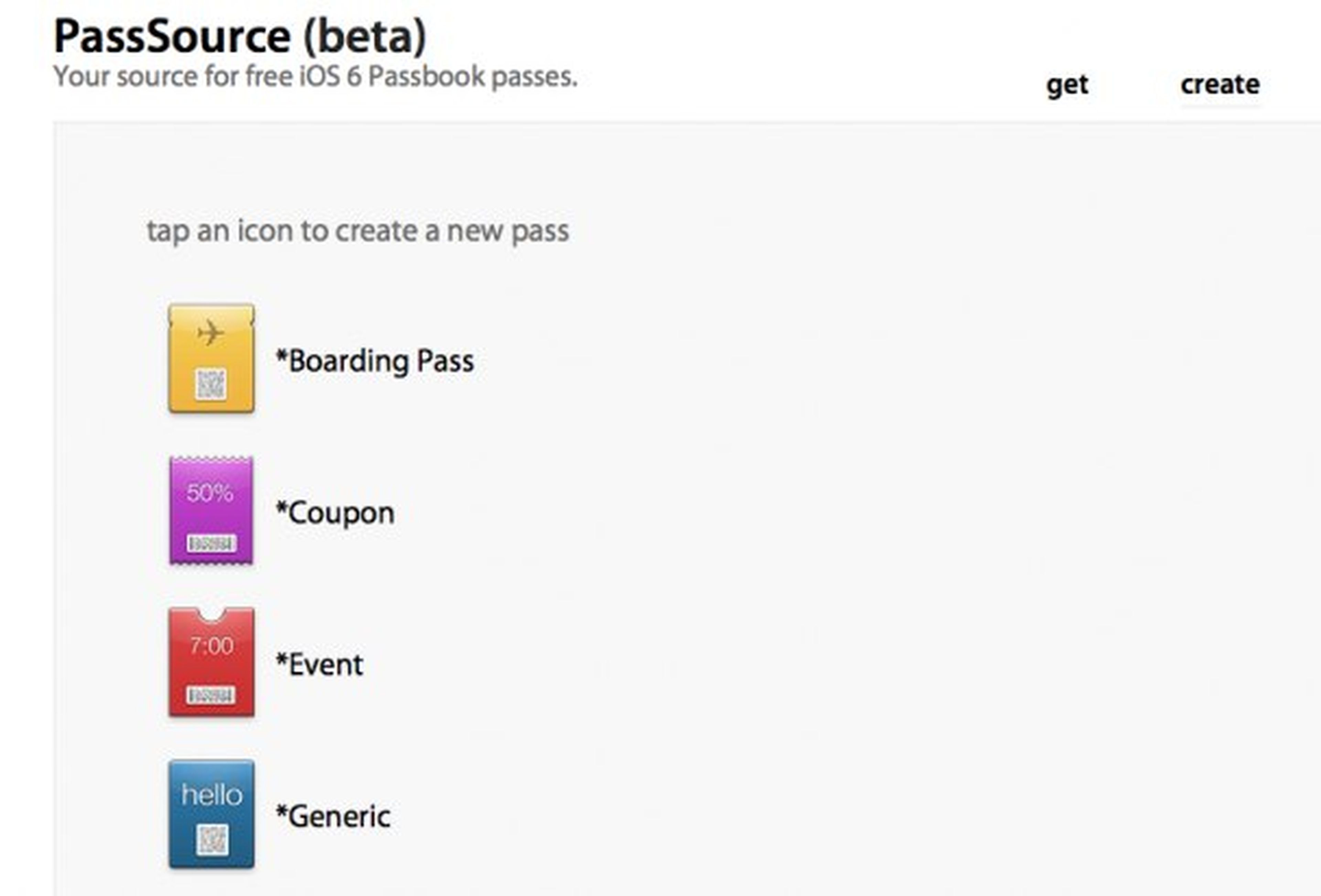
Task: Pick the *Event text link
Action: coord(319,664)
